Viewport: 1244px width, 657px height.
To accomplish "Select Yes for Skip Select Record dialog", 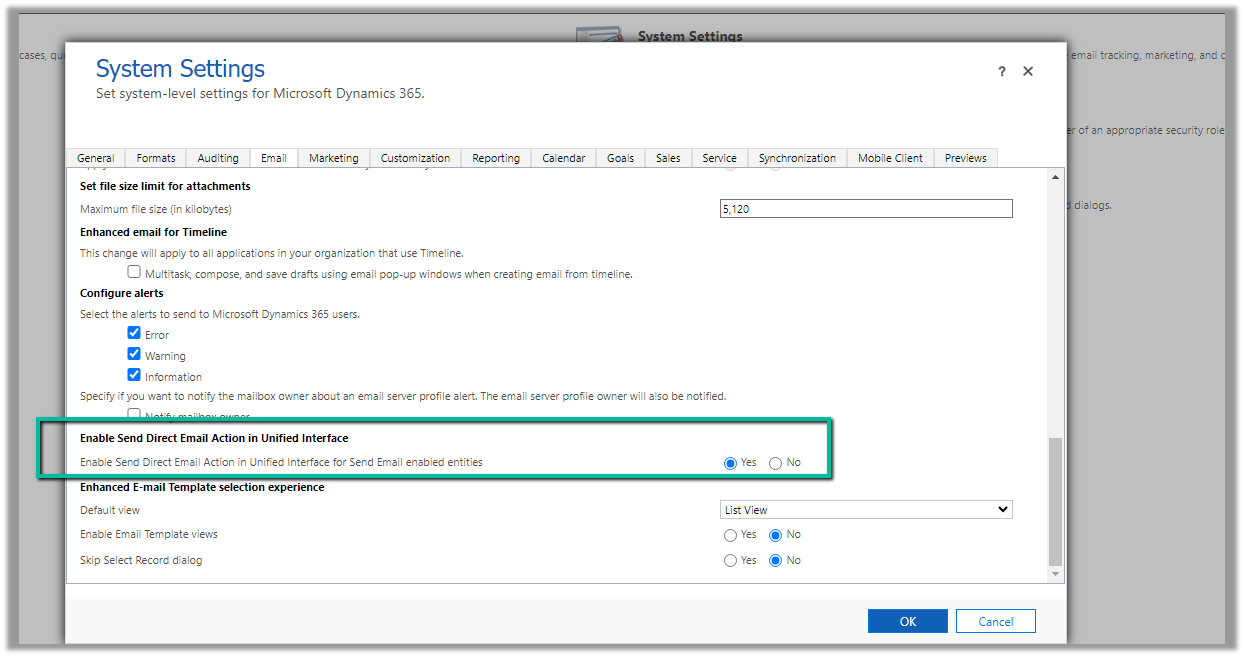I will point(731,561).
